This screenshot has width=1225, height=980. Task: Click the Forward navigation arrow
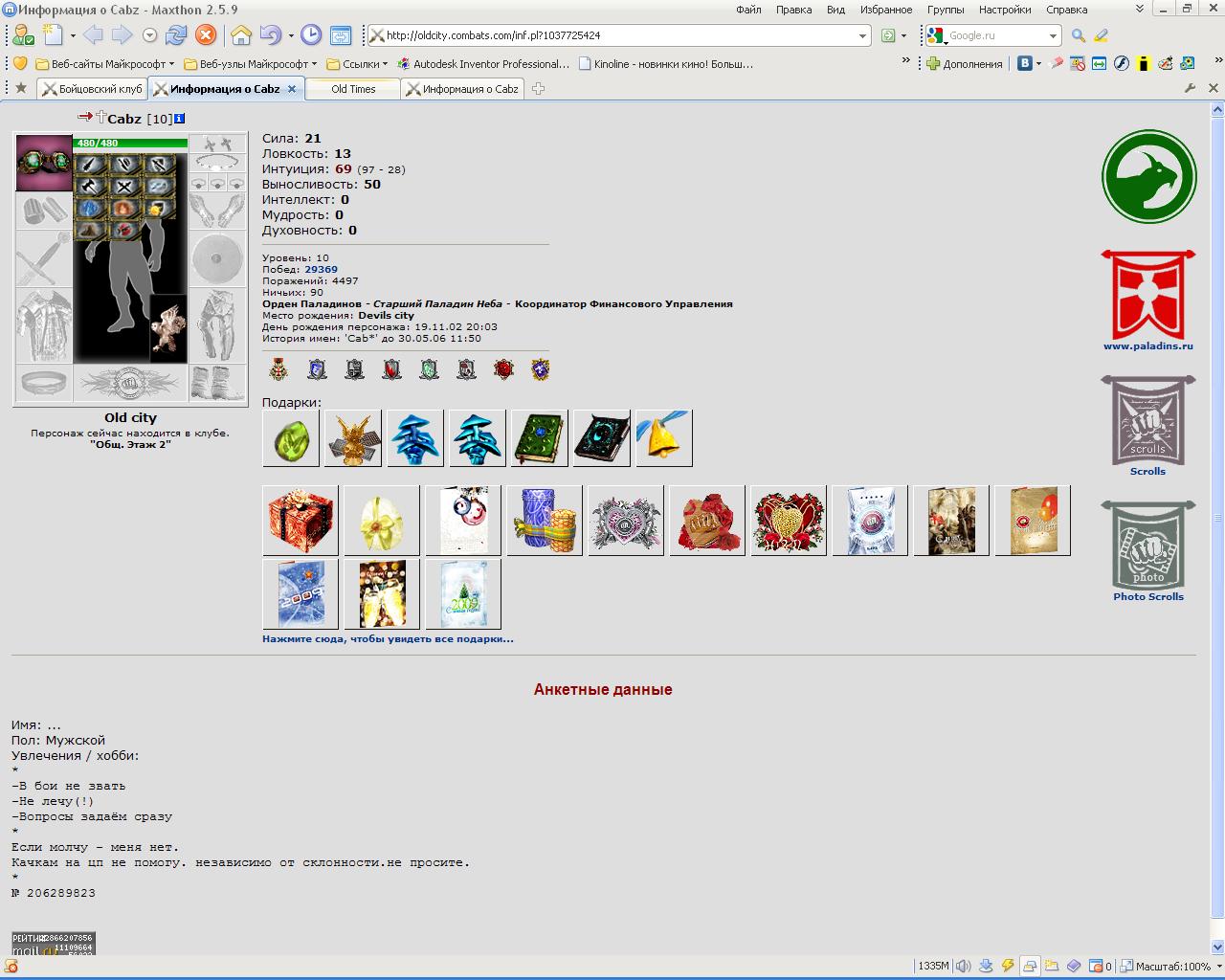122,35
